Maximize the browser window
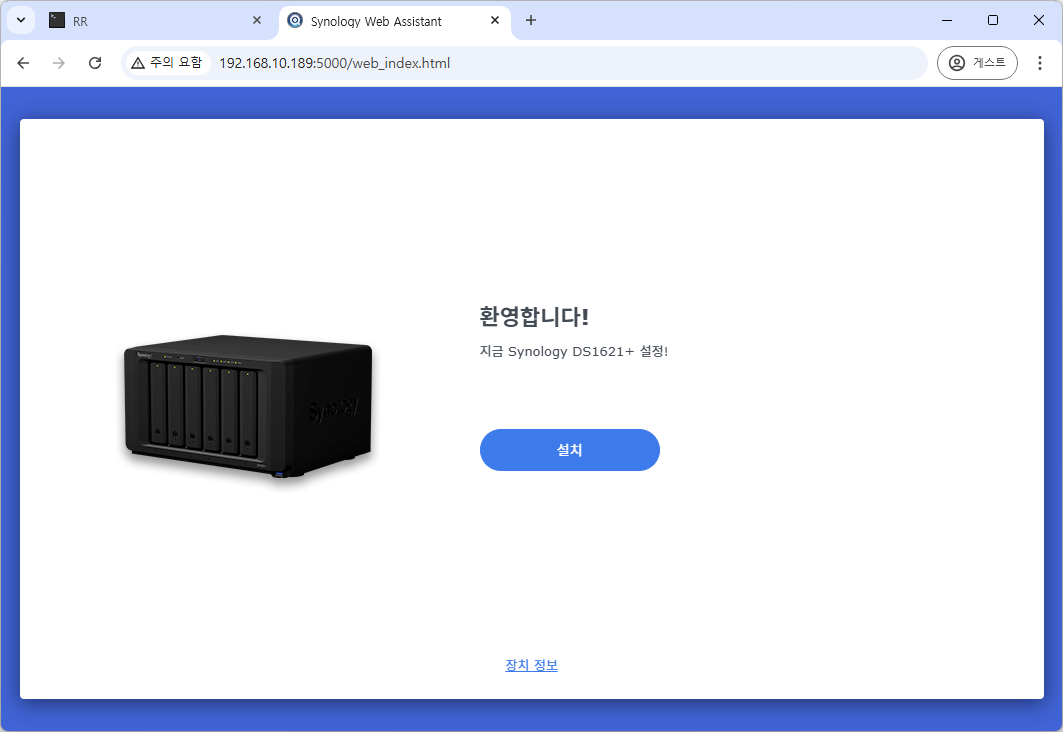Screen dimensions: 1063x732 (x=992, y=20)
